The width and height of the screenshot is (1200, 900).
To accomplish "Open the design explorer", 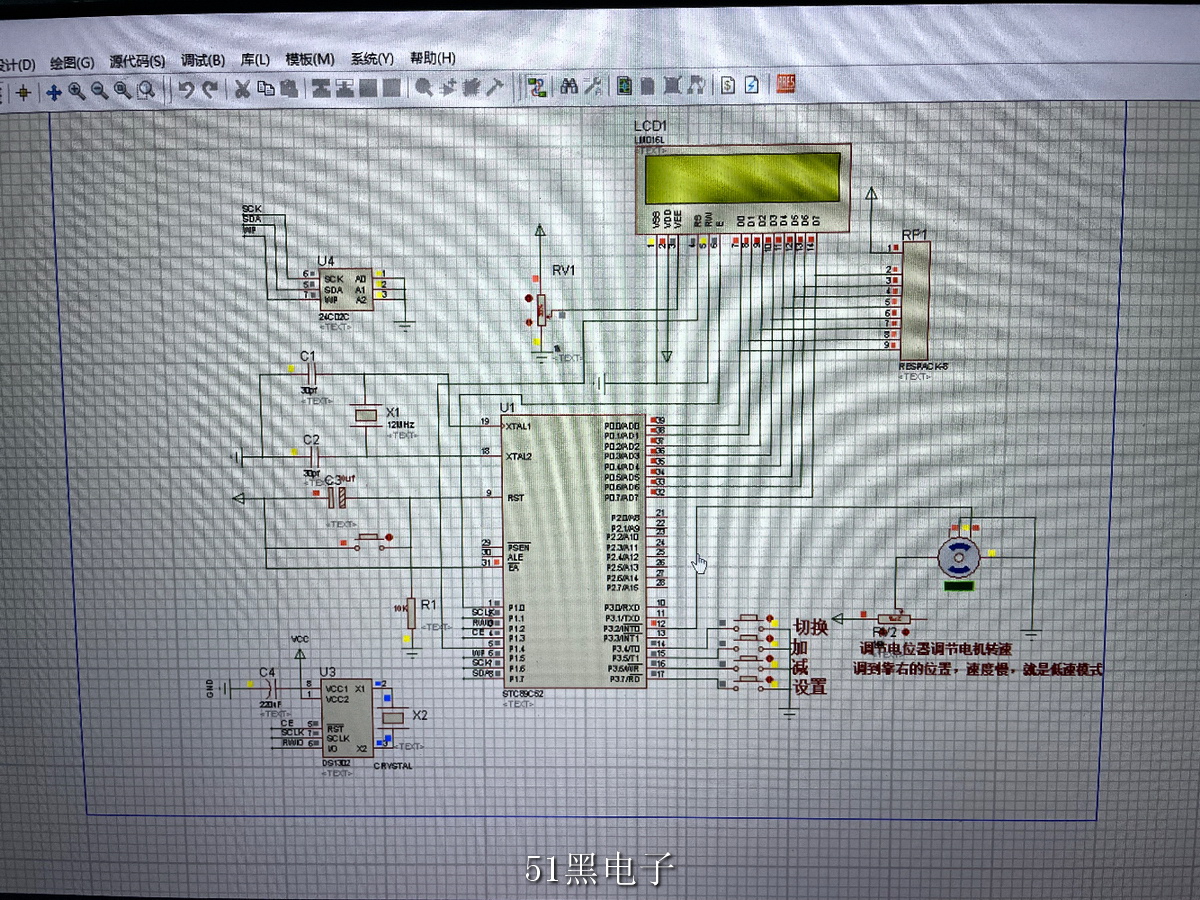I will tap(624, 87).
